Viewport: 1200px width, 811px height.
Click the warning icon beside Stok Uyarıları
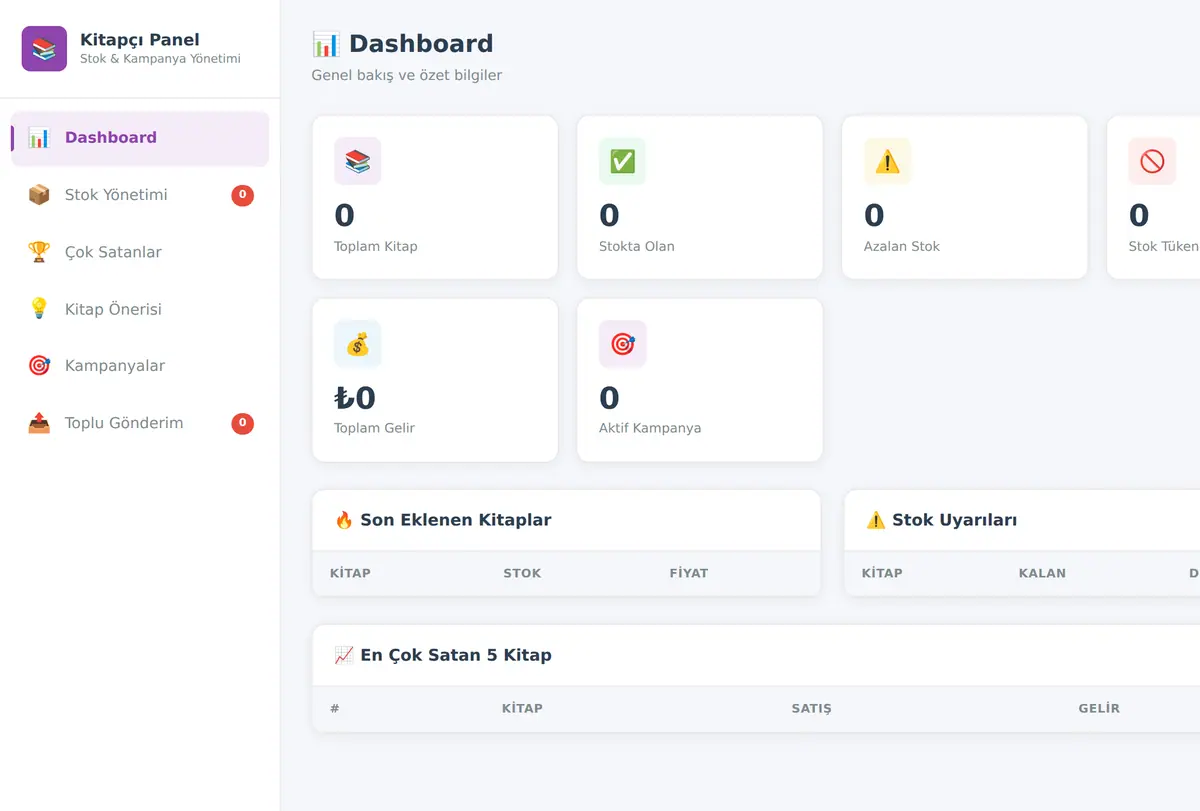876,520
